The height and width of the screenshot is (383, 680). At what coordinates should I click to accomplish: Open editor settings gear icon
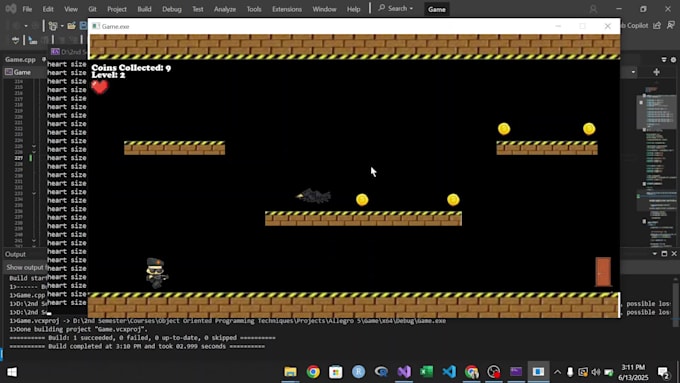673,59
